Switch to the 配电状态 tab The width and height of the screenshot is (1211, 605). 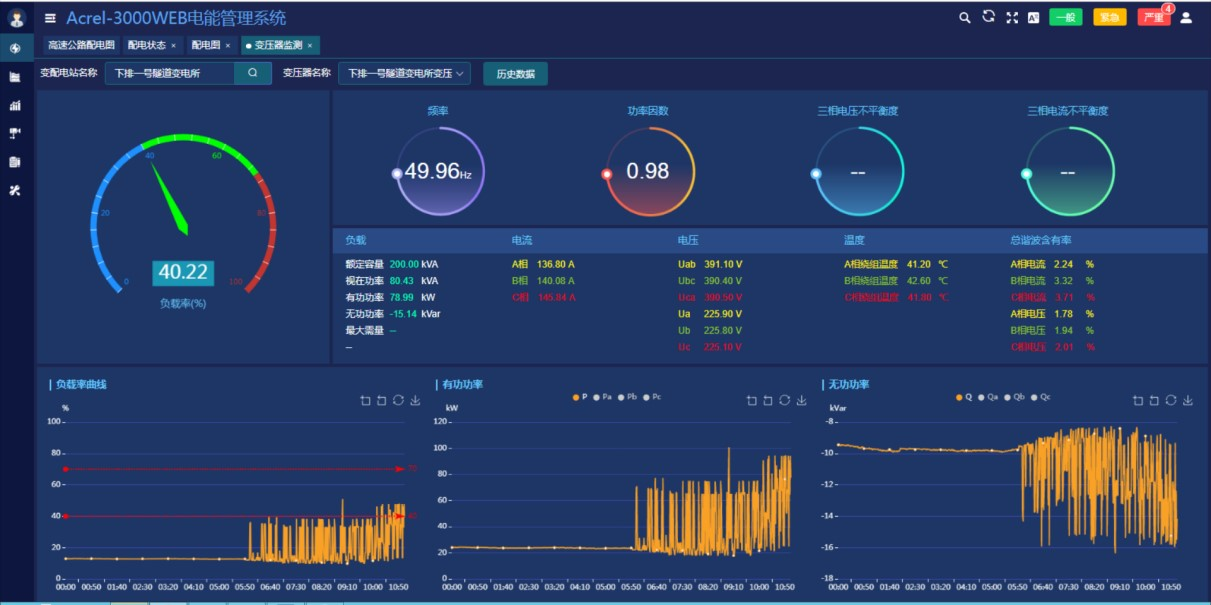point(147,45)
